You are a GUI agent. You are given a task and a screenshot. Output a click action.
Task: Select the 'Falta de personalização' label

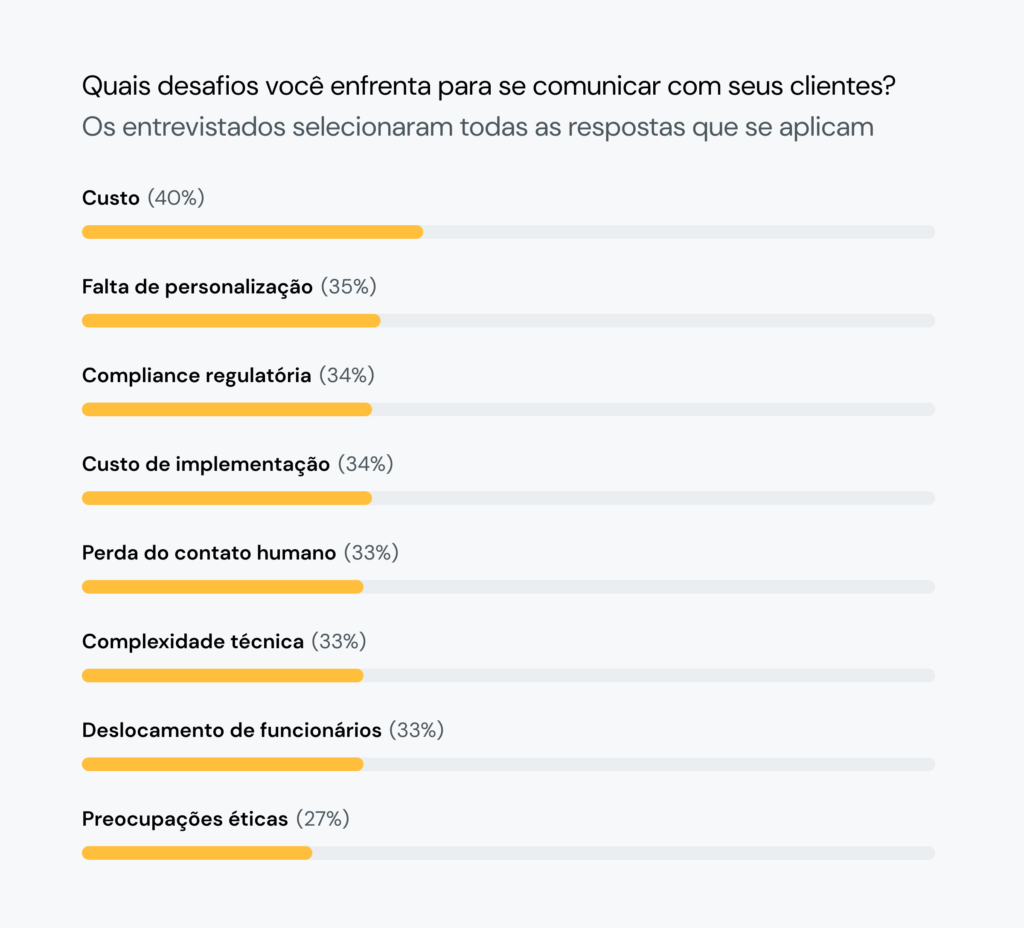click(x=197, y=287)
